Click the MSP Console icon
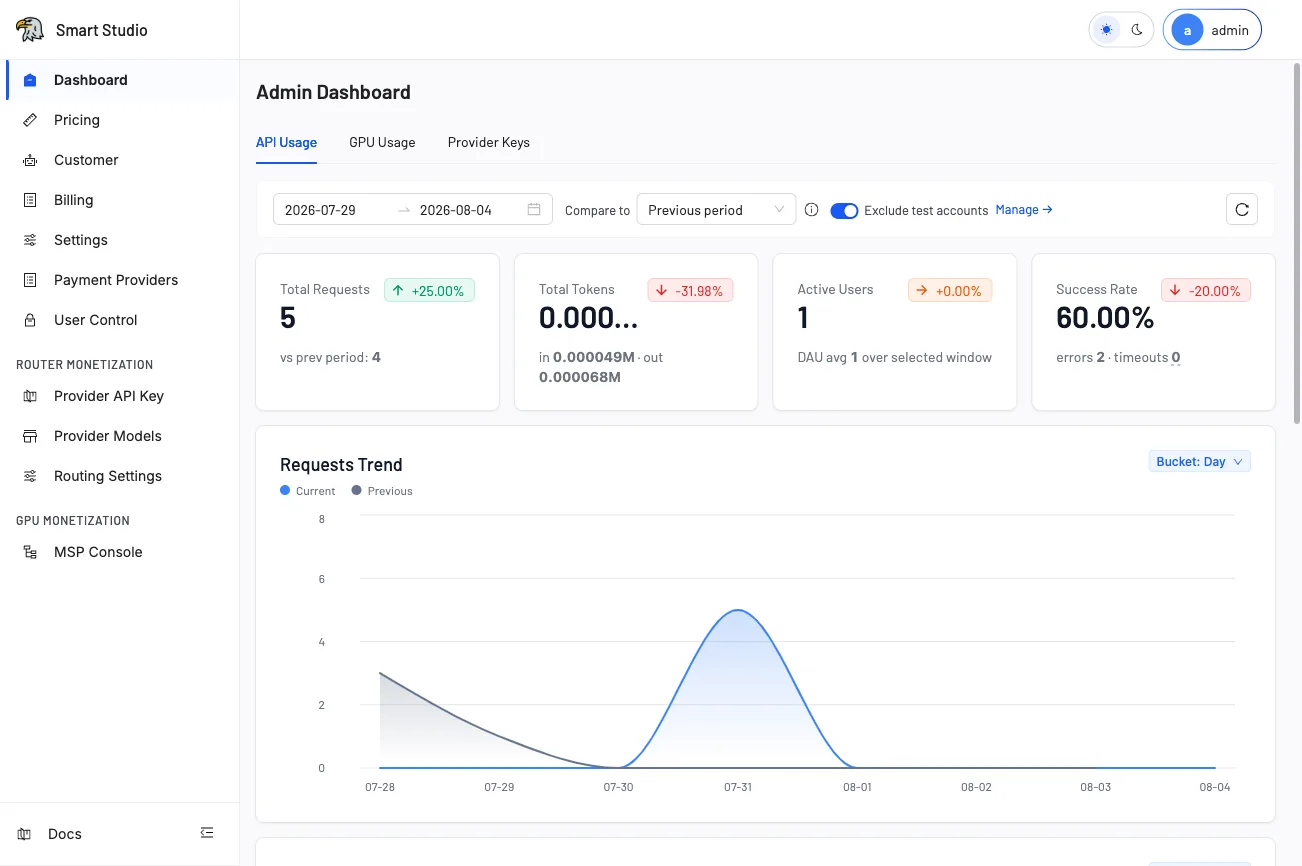1302x866 pixels. [x=30, y=552]
